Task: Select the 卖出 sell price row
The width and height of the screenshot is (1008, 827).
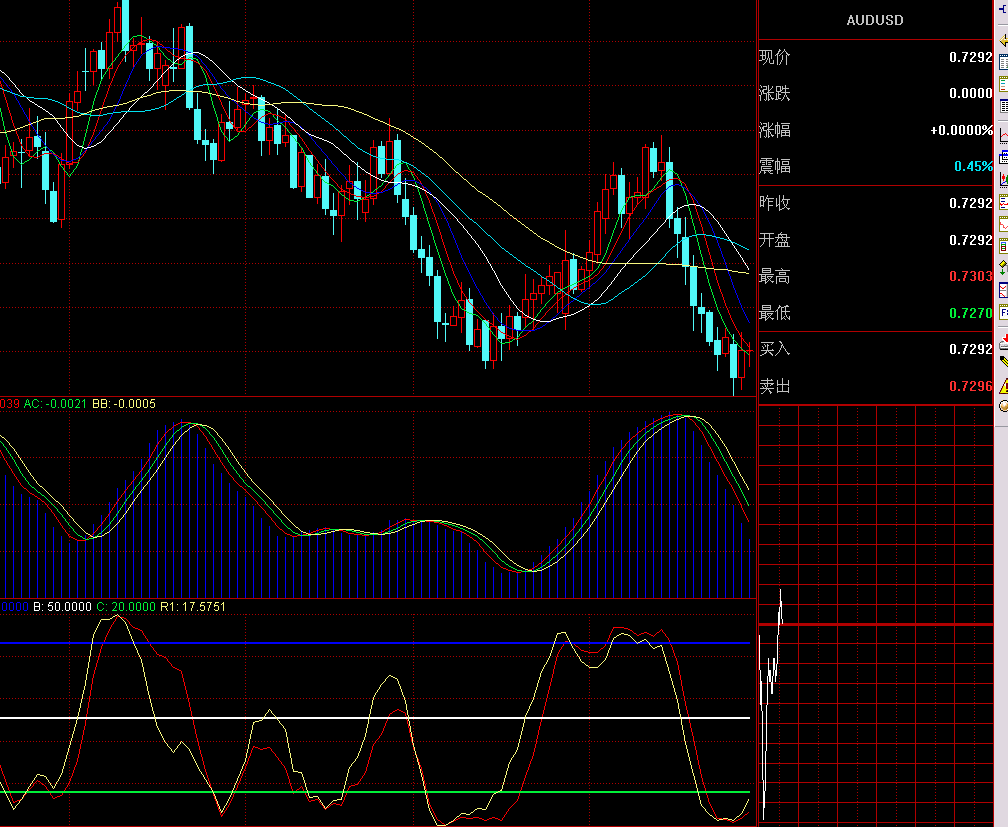Action: pos(875,386)
